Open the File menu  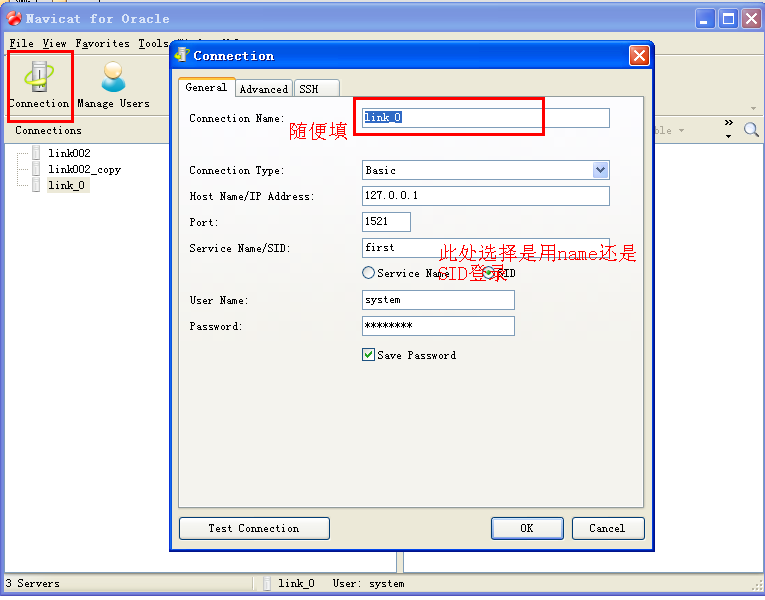21,43
